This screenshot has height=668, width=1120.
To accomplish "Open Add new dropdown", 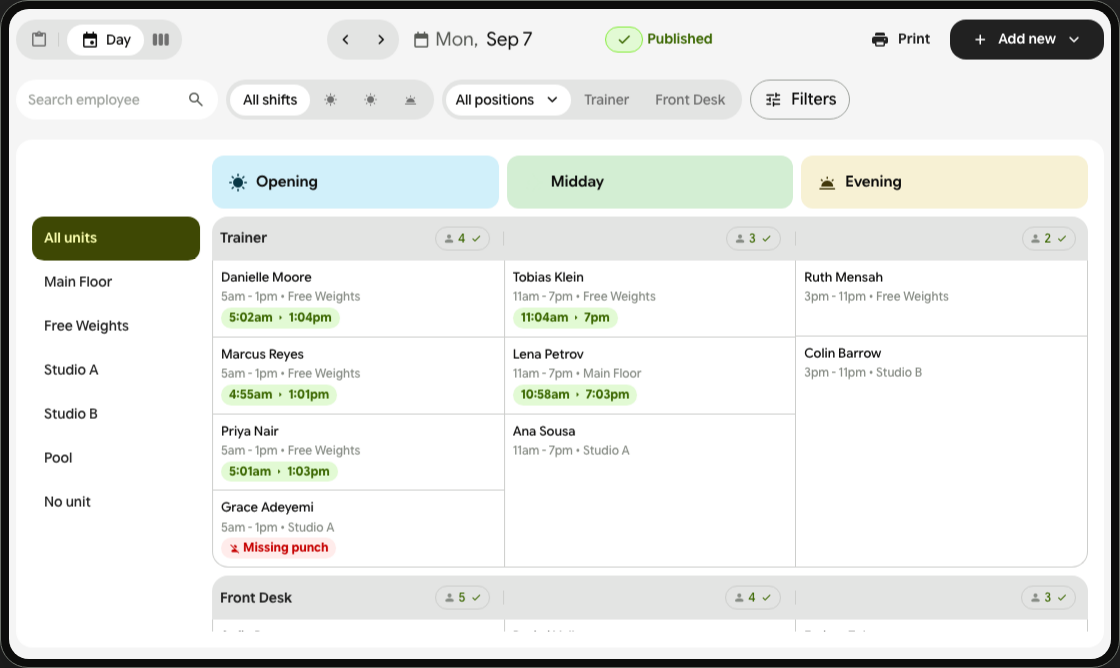I will click(1026, 39).
